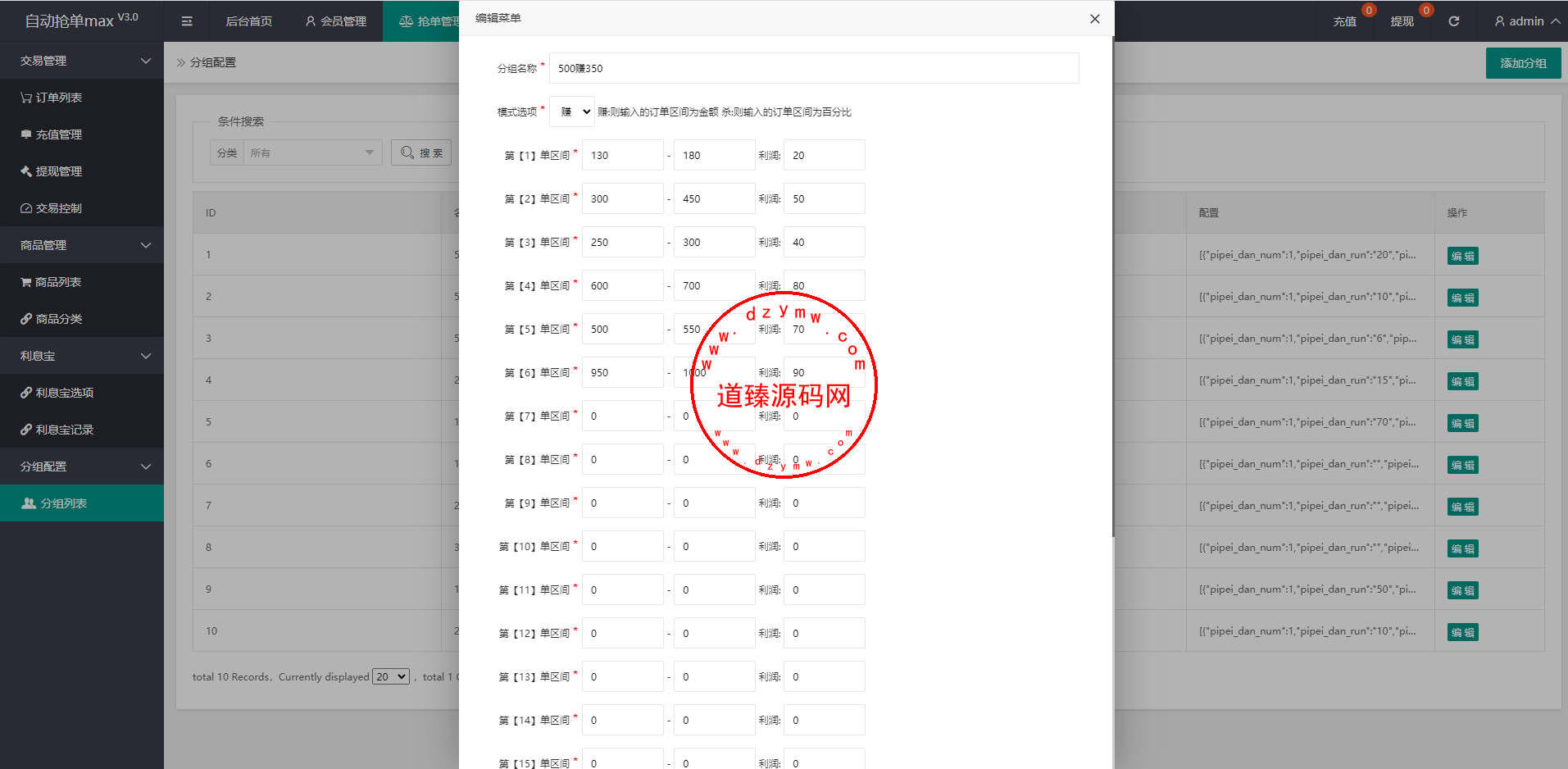Click 编辑 button for row 7

click(x=1462, y=507)
